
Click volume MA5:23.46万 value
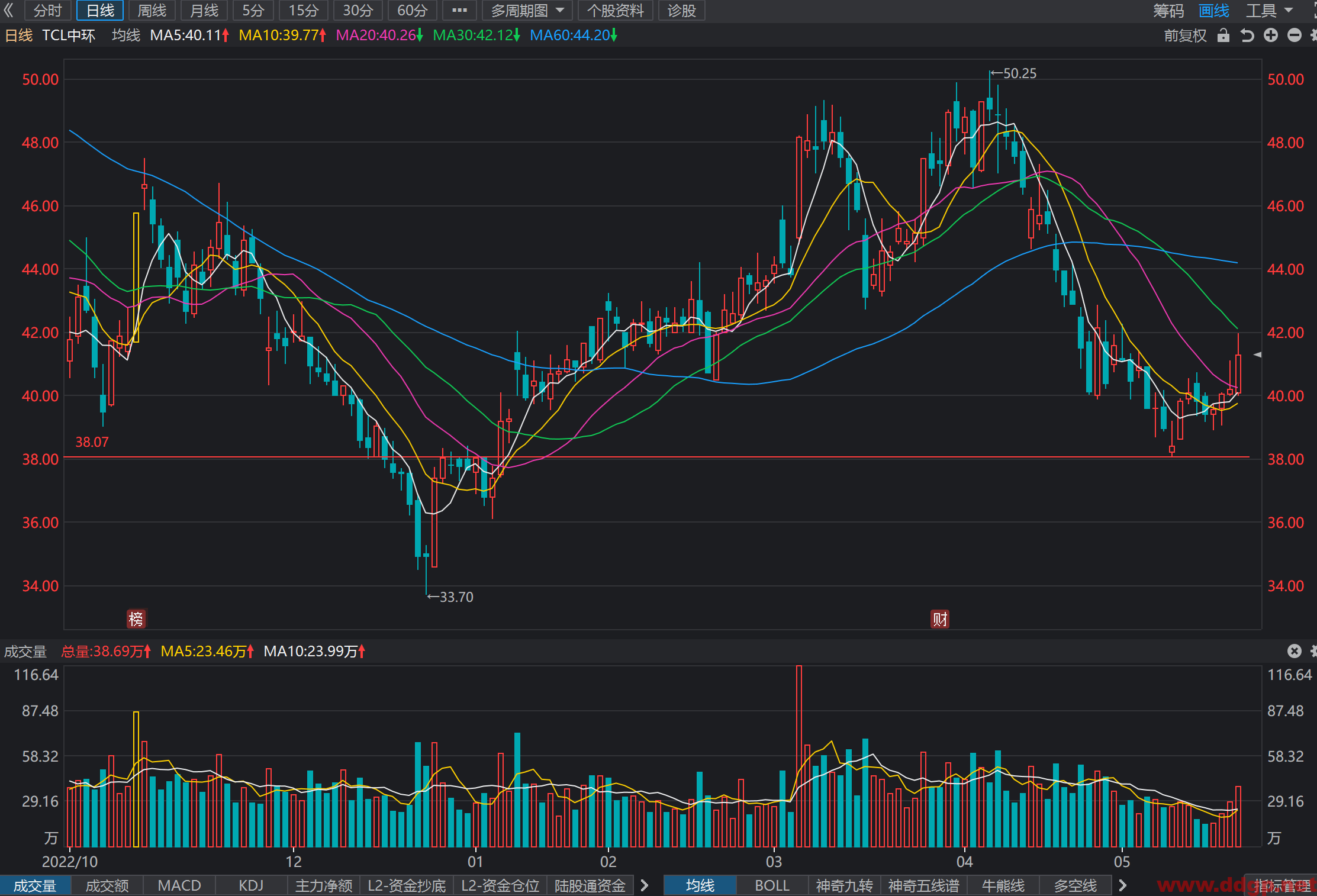click(207, 652)
